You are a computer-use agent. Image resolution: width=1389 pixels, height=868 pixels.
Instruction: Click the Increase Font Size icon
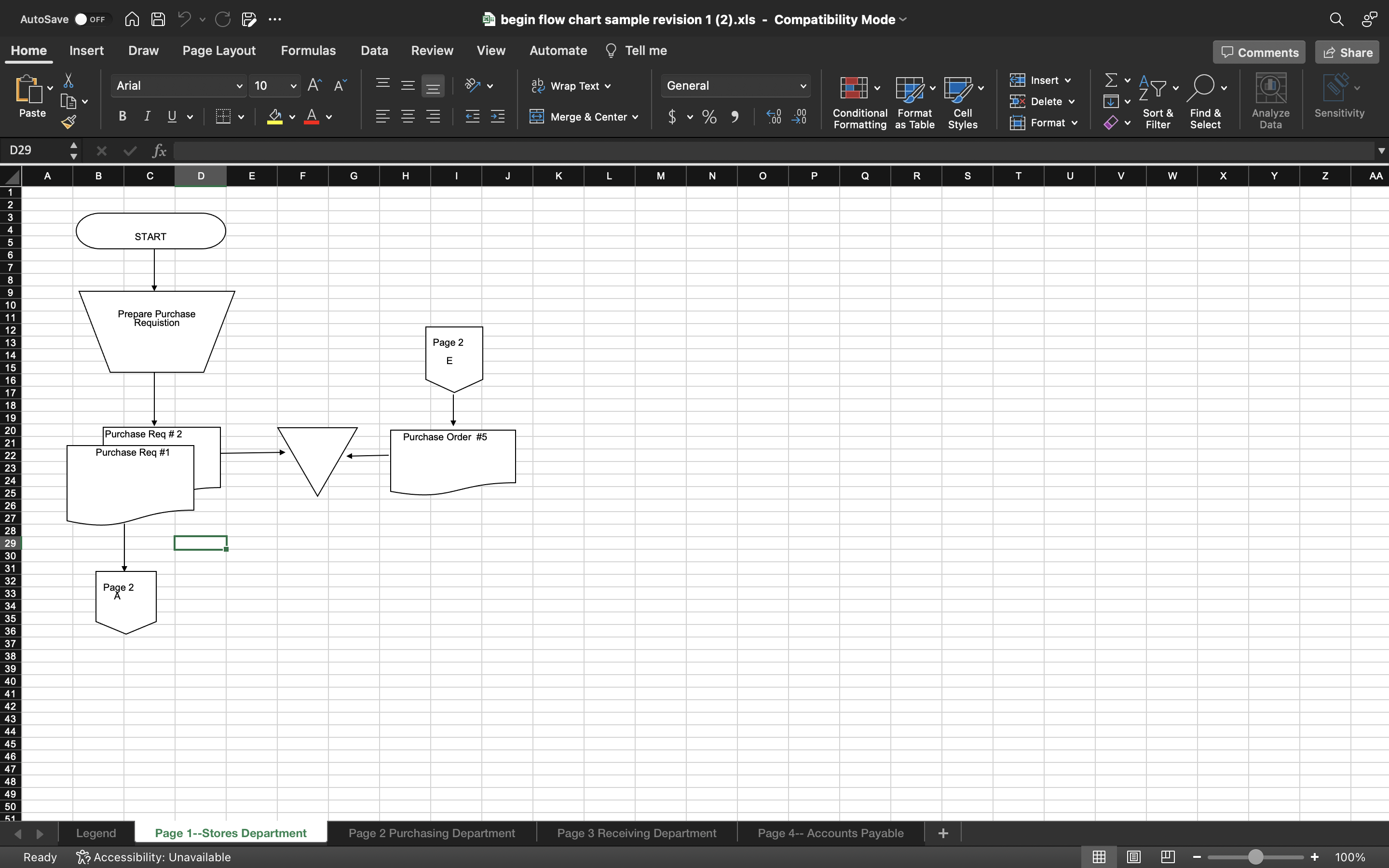[x=314, y=85]
